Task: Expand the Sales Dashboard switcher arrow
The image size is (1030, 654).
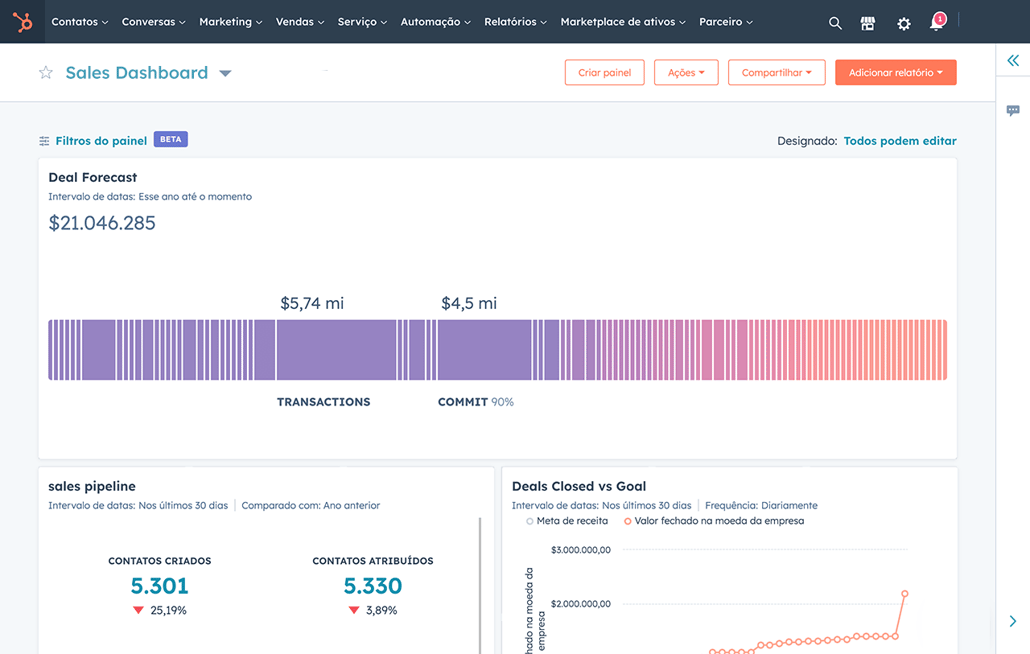Action: click(x=225, y=73)
